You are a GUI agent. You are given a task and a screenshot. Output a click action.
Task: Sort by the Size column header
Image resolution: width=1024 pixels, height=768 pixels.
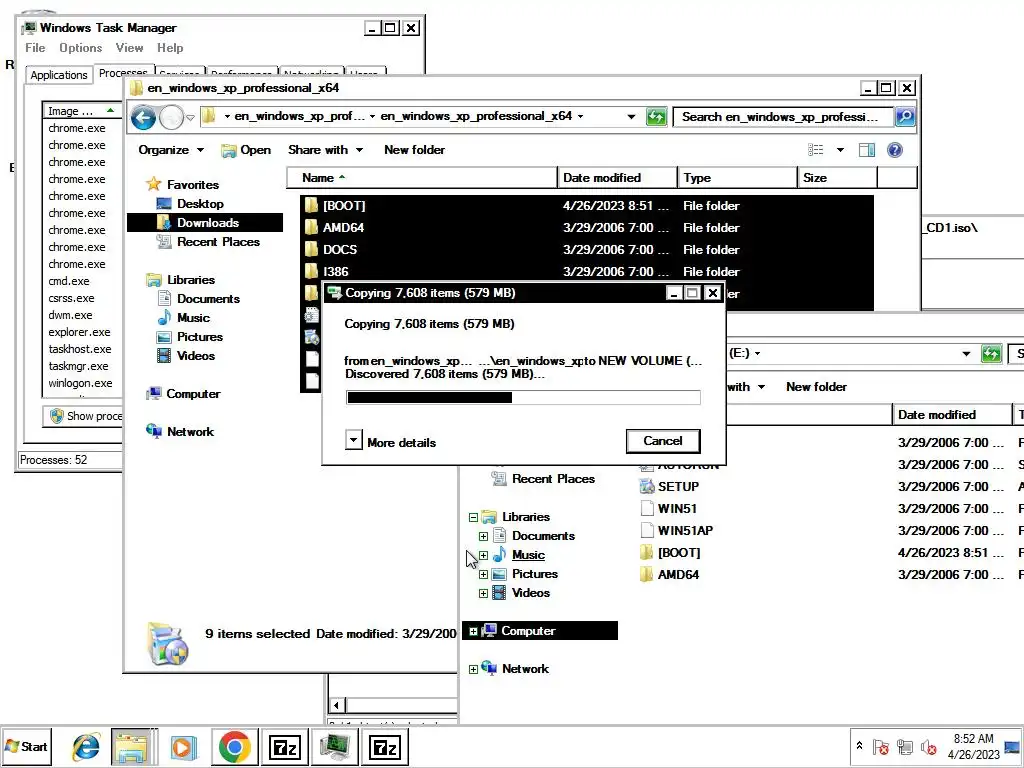coord(837,178)
